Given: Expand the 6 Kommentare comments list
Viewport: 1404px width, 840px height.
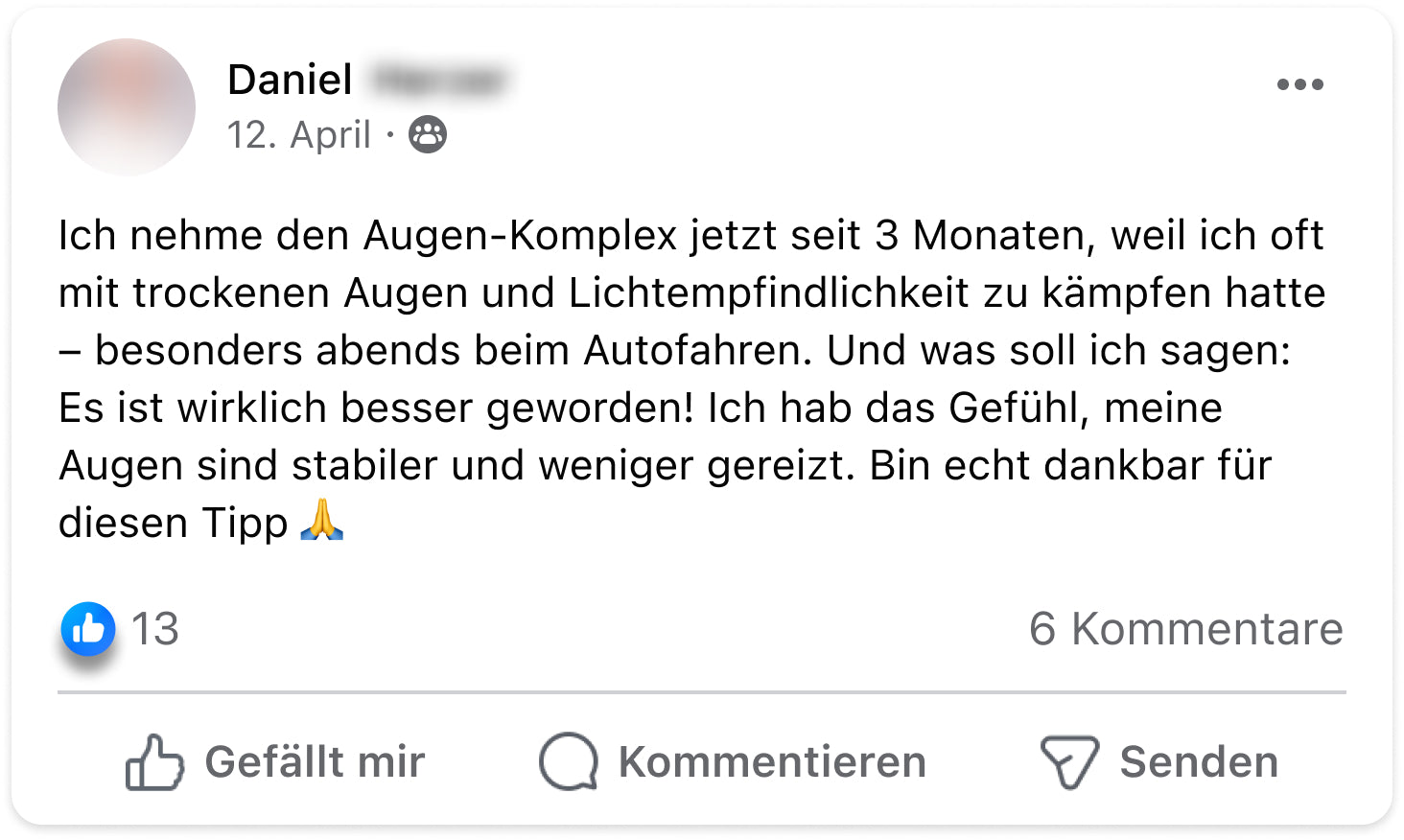Looking at the screenshot, I should click(1185, 629).
